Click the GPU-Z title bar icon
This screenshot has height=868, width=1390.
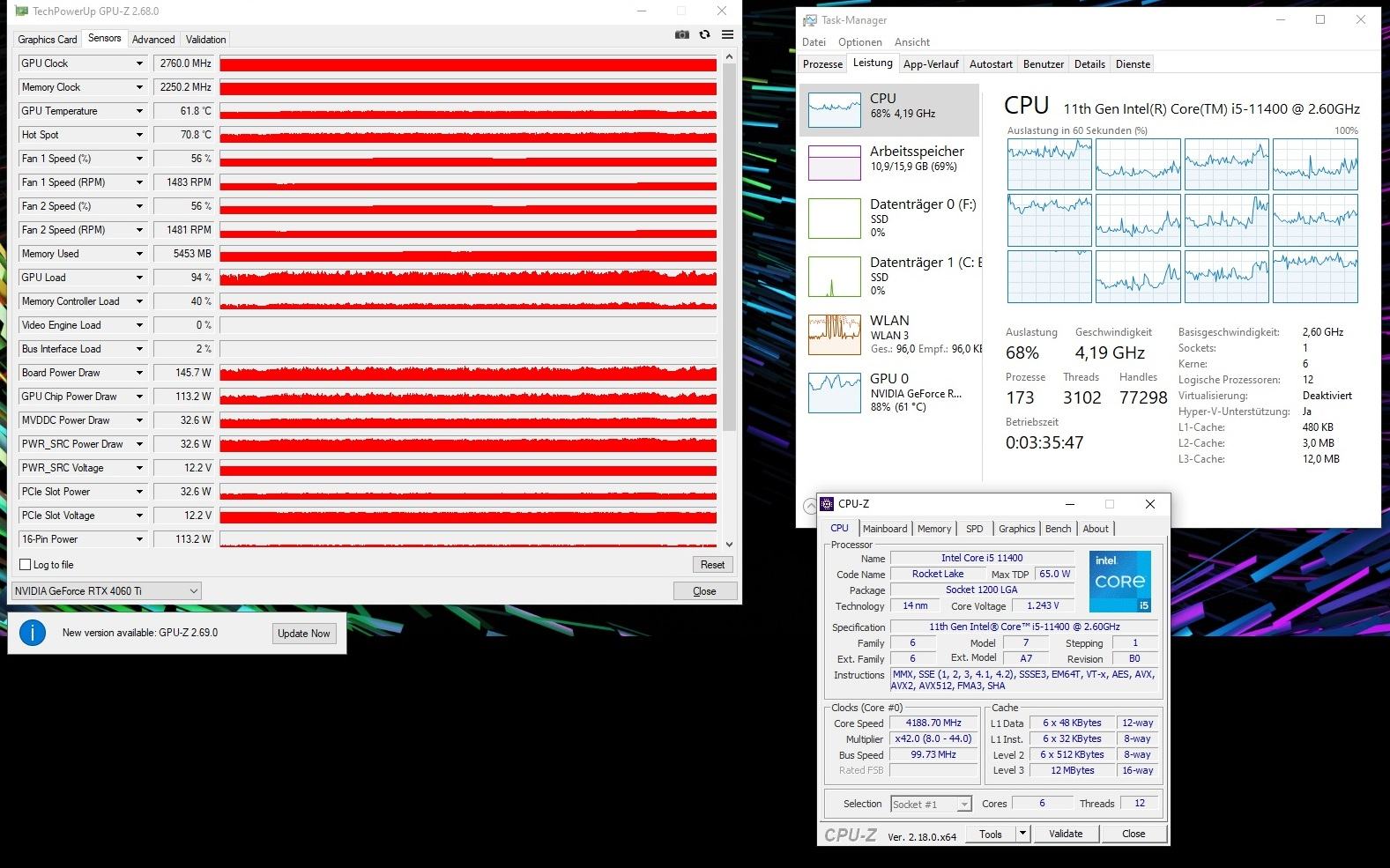click(21, 11)
